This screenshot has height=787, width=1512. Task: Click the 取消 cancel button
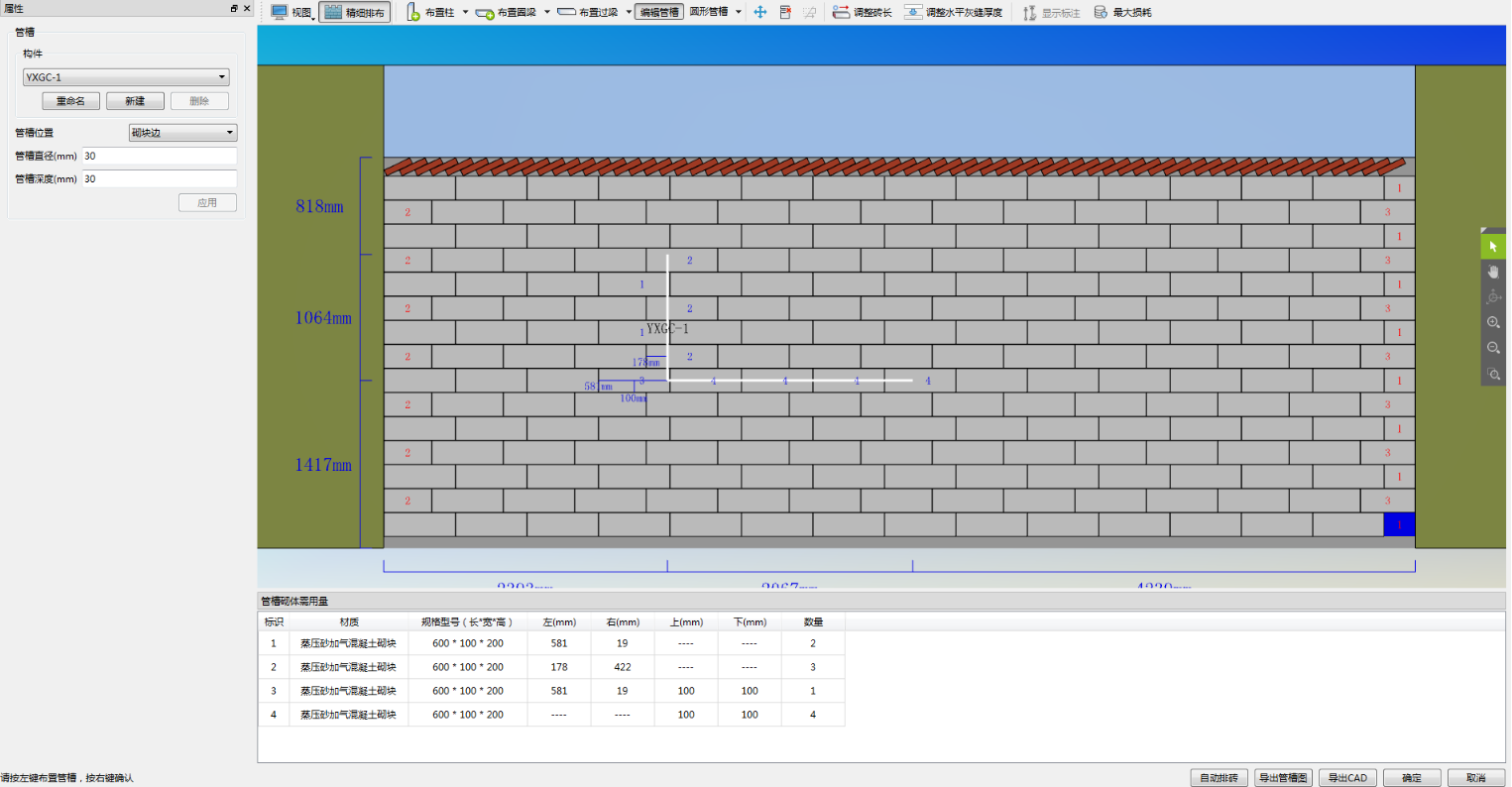pos(1476,778)
